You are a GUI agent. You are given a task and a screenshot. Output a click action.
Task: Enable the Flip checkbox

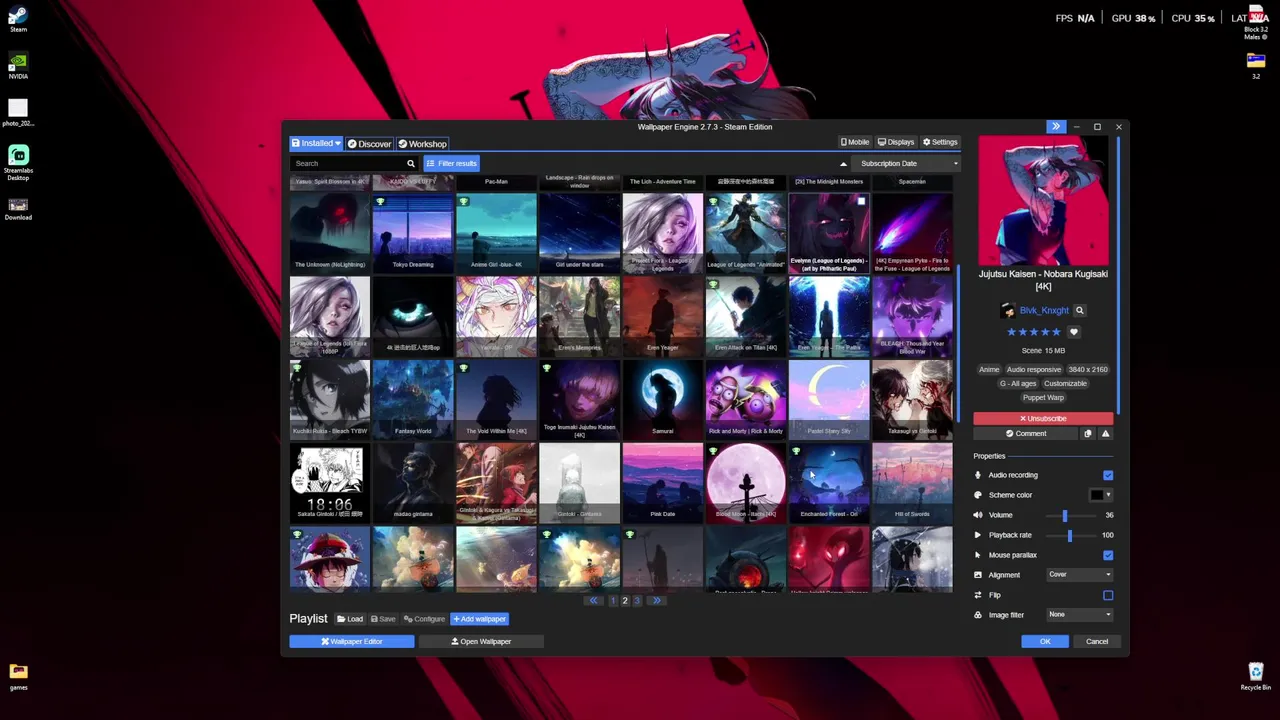pyautogui.click(x=1108, y=595)
